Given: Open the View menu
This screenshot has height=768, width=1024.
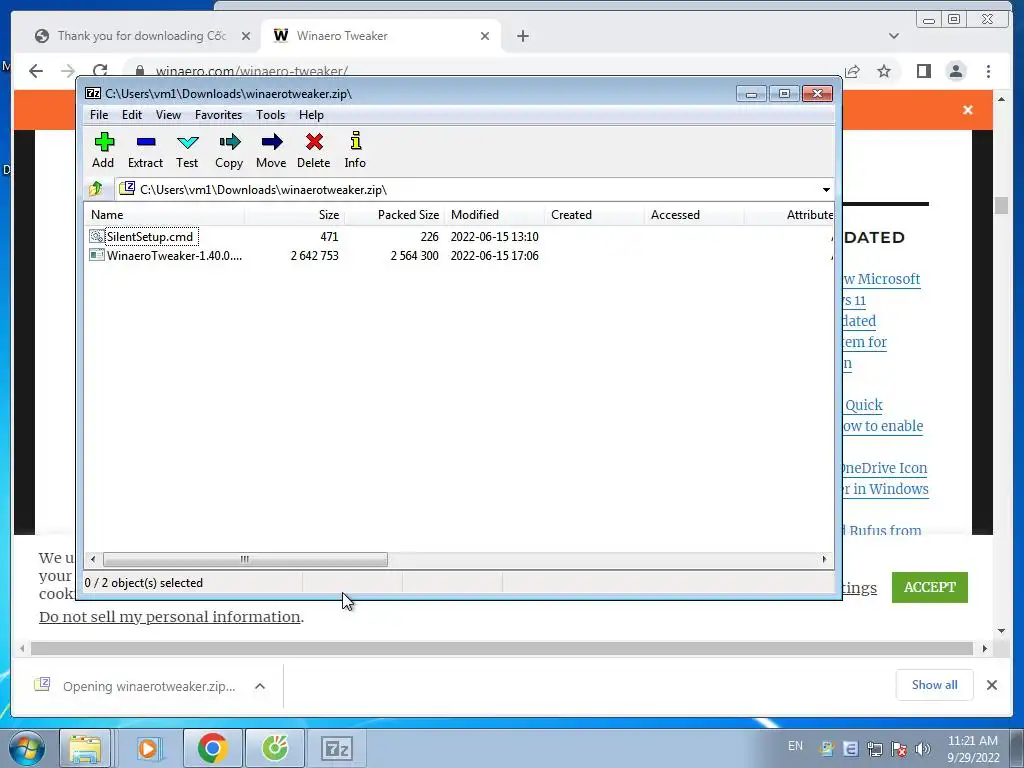Looking at the screenshot, I should tap(168, 115).
